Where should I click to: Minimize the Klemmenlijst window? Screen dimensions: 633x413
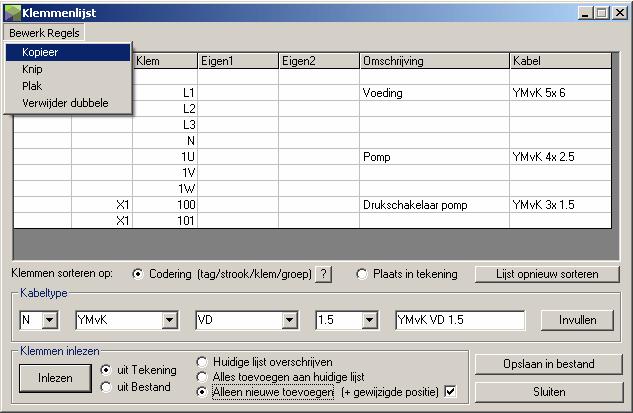coord(585,13)
